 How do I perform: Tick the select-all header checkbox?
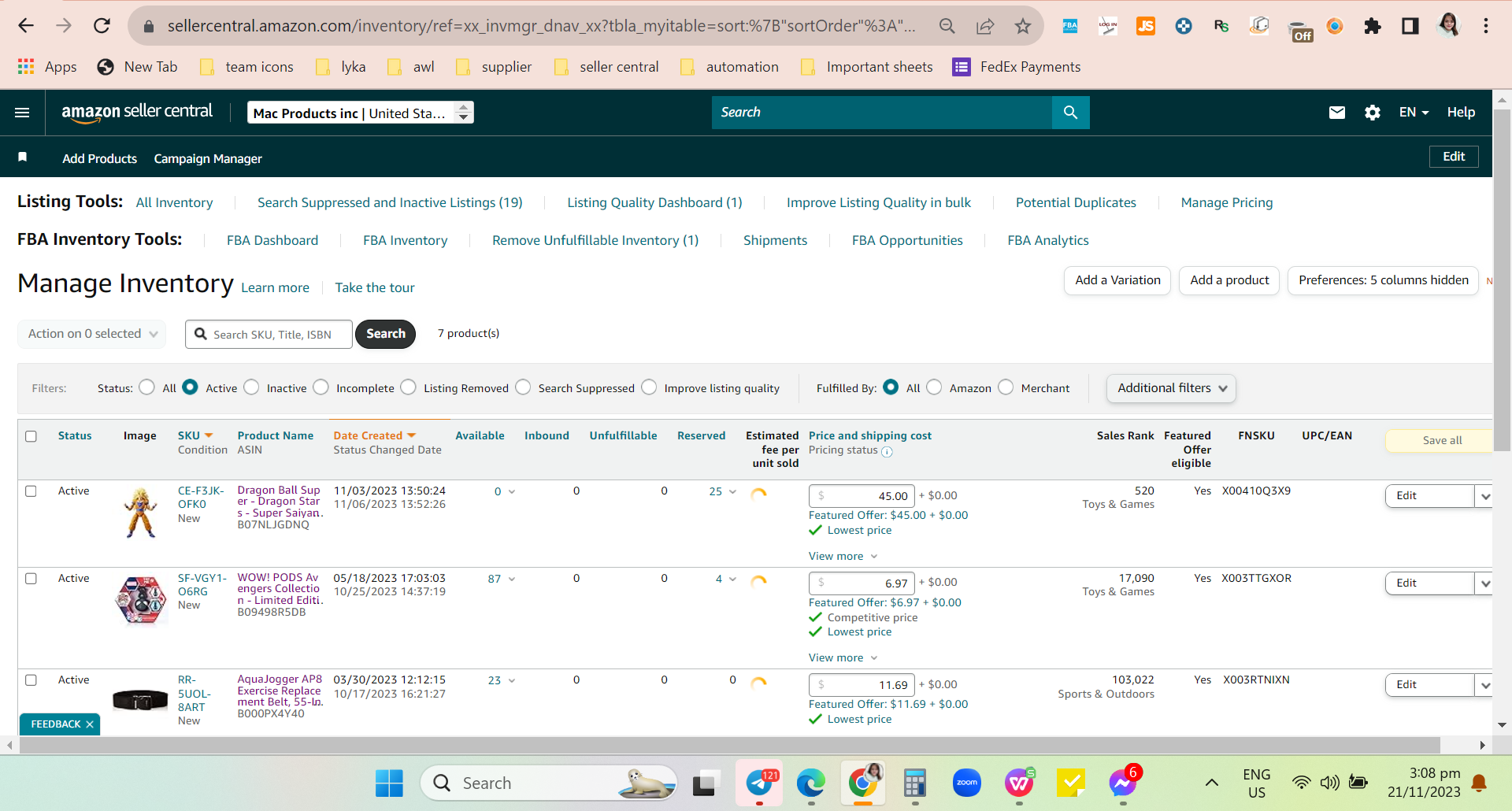(x=31, y=436)
